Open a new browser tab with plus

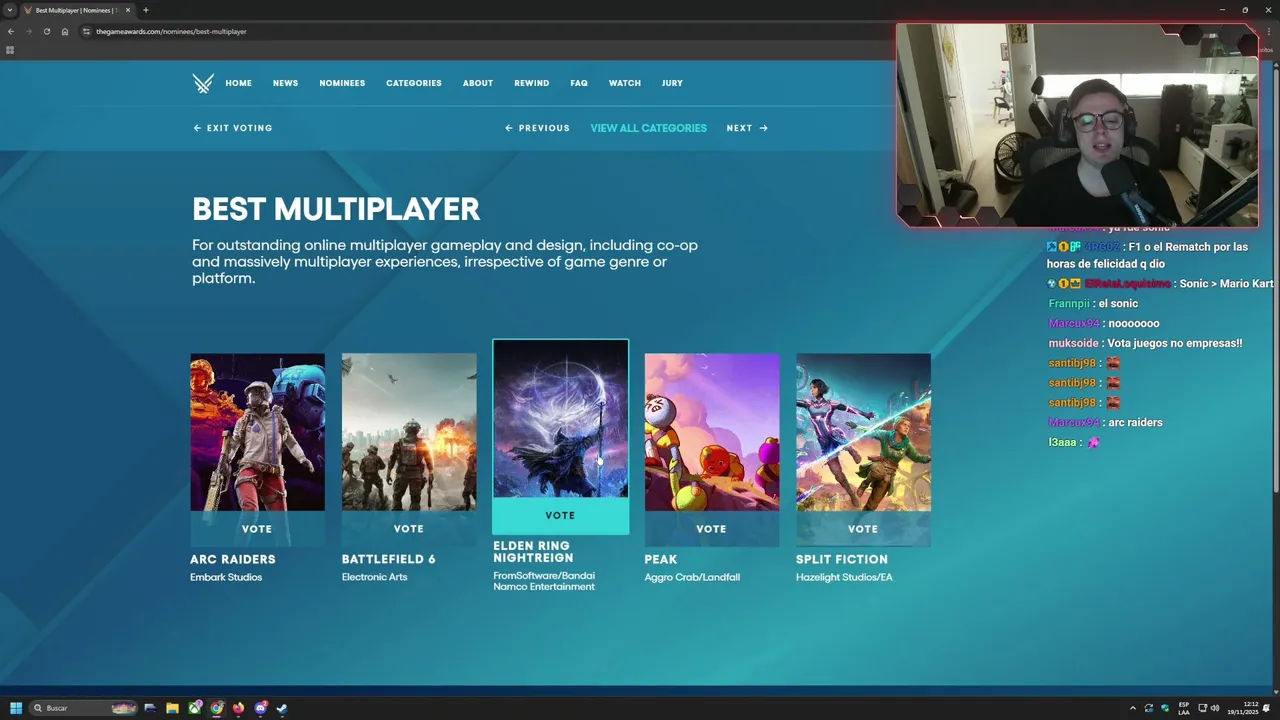click(x=145, y=10)
